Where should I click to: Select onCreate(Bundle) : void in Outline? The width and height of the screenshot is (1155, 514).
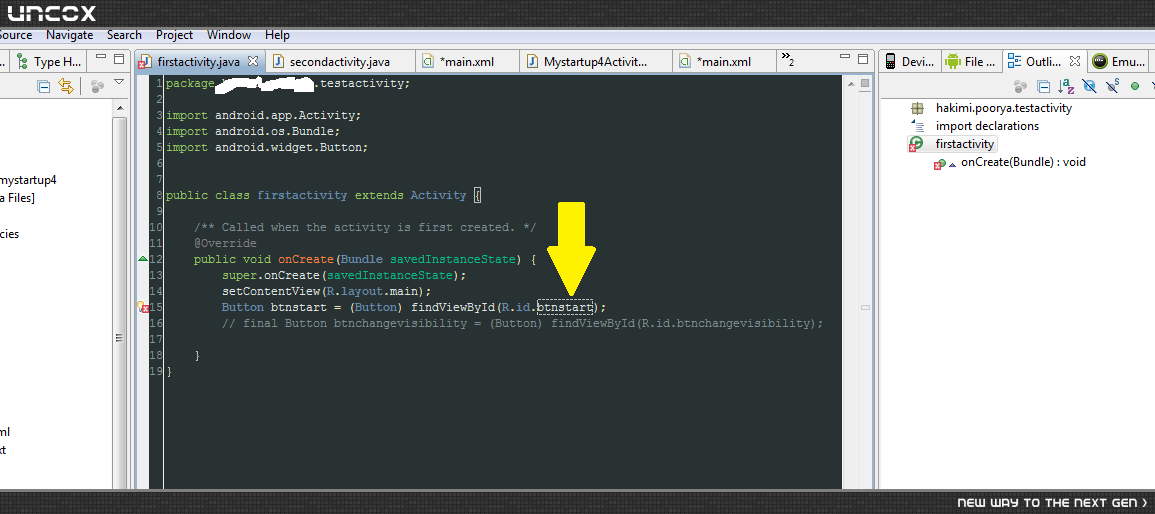point(1023,162)
